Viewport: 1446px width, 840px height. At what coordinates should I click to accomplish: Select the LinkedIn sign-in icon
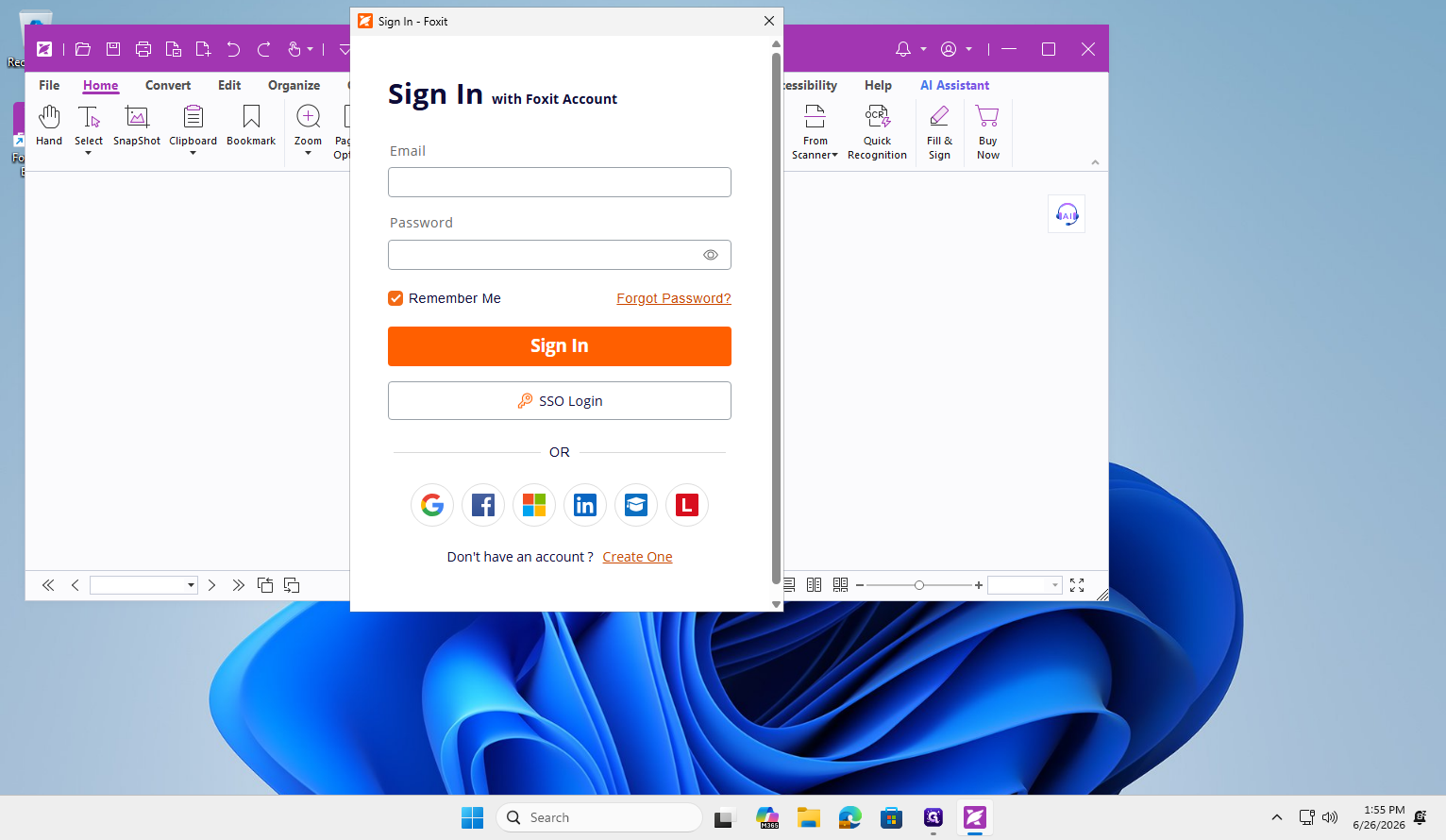pyautogui.click(x=585, y=505)
